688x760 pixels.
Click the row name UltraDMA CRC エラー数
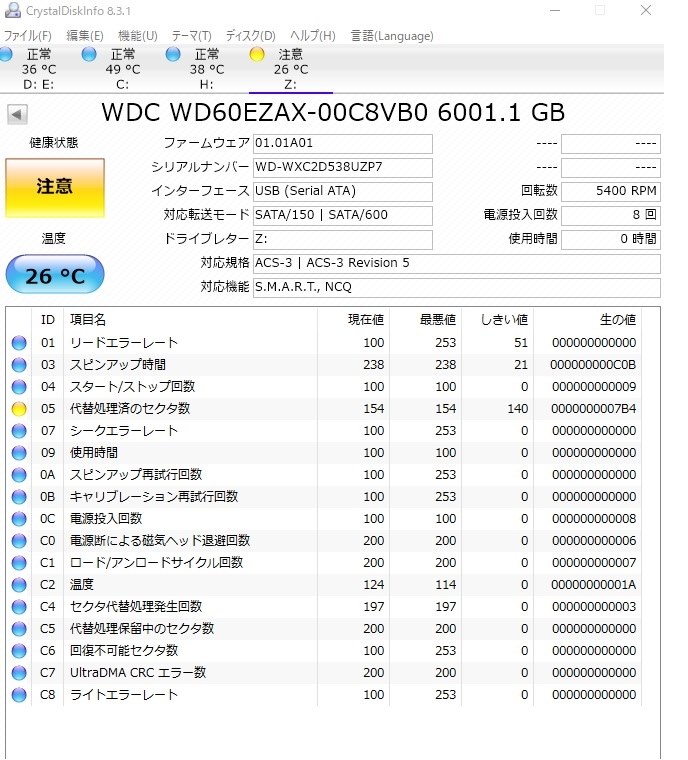pyautogui.click(x=138, y=673)
